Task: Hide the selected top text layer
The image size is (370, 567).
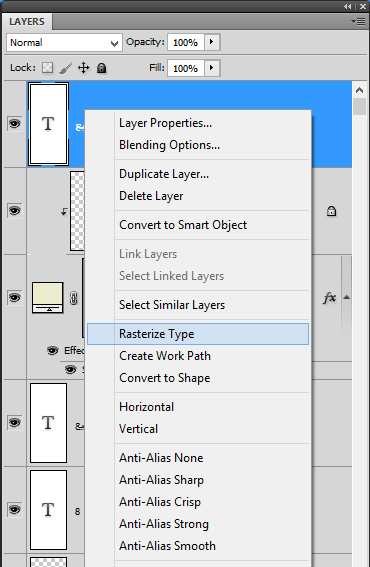Action: (14, 124)
